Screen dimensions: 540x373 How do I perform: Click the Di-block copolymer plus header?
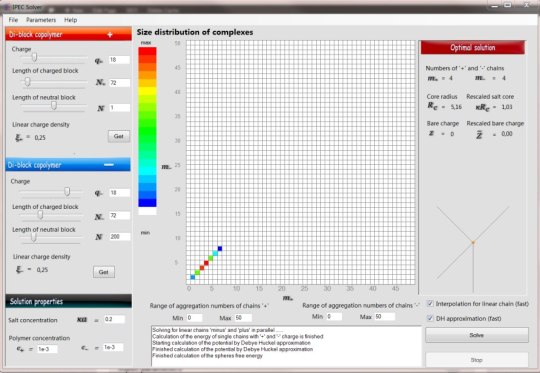pos(68,34)
